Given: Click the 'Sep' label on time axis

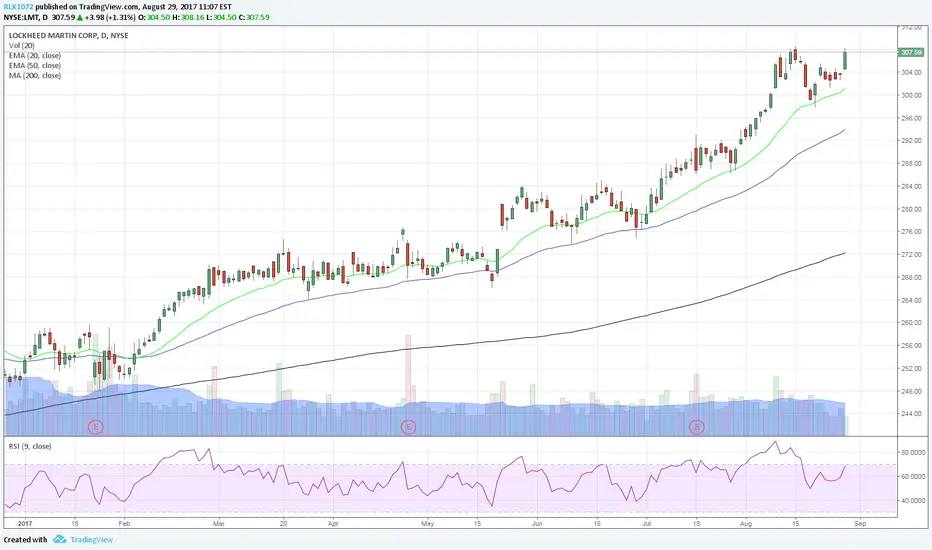Looking at the screenshot, I should pos(859,524).
